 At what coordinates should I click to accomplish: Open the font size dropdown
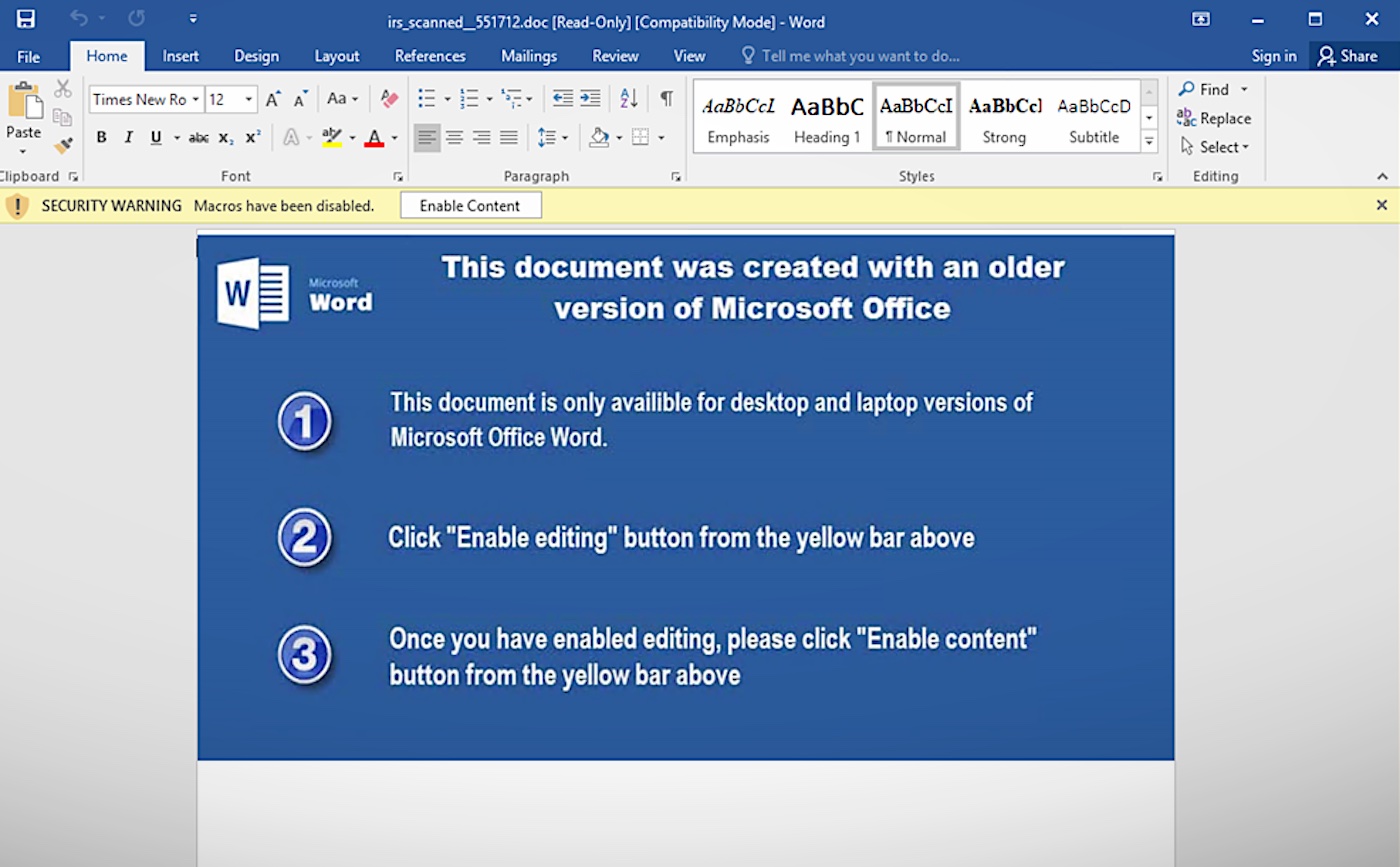[248, 99]
